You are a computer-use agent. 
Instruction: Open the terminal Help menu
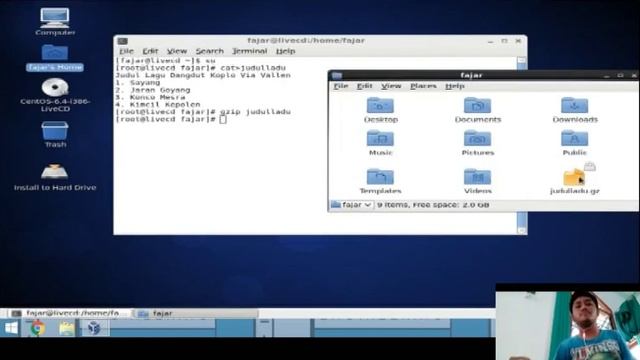tap(285, 51)
